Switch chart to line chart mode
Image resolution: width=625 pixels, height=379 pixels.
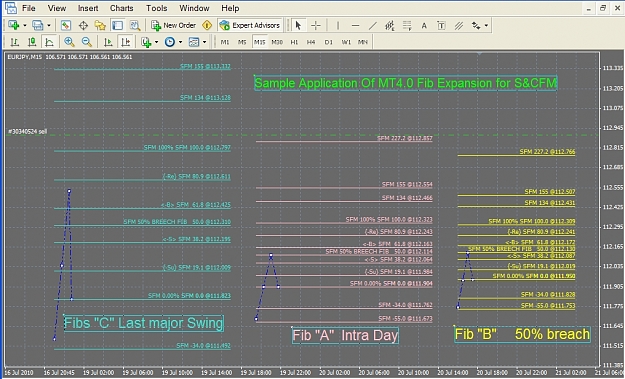tap(49, 42)
